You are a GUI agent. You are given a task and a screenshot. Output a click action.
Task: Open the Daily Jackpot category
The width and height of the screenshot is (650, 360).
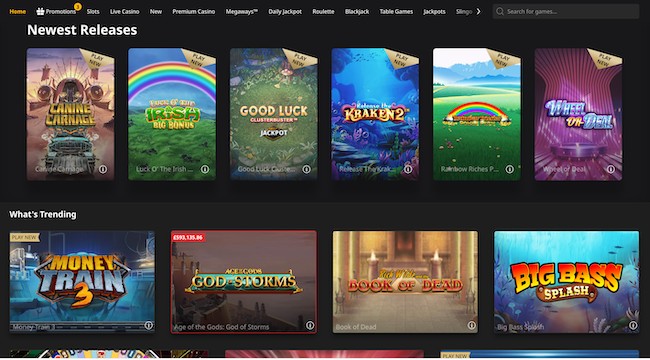tap(285, 12)
